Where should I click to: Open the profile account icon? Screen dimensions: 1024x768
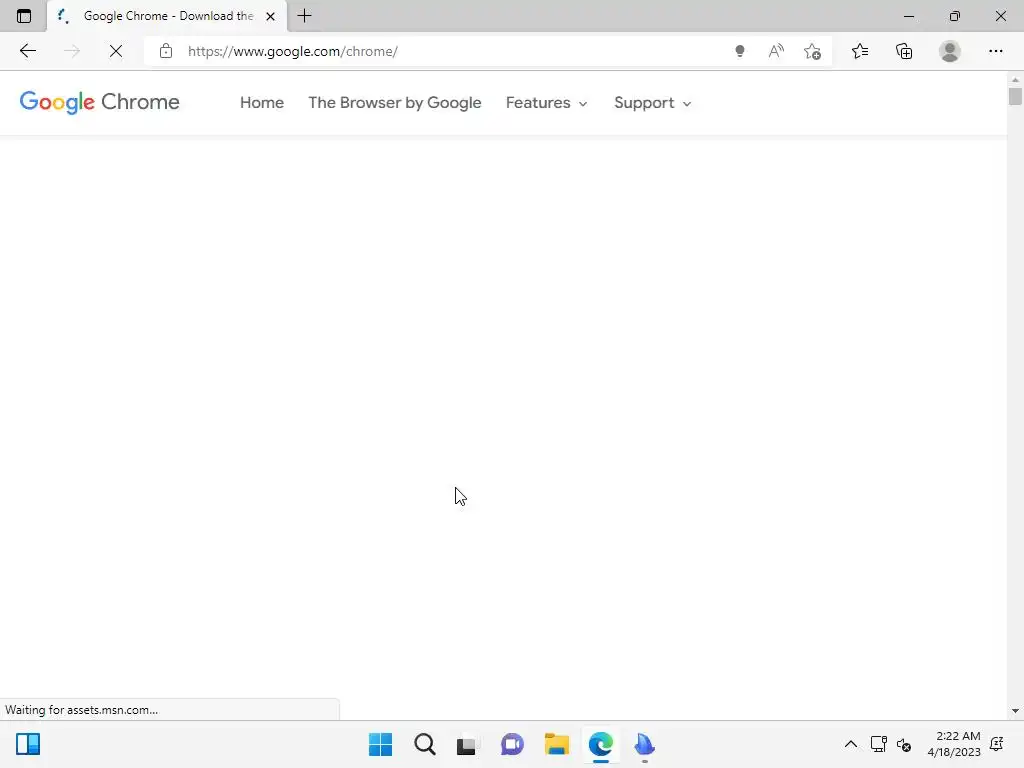tap(950, 51)
